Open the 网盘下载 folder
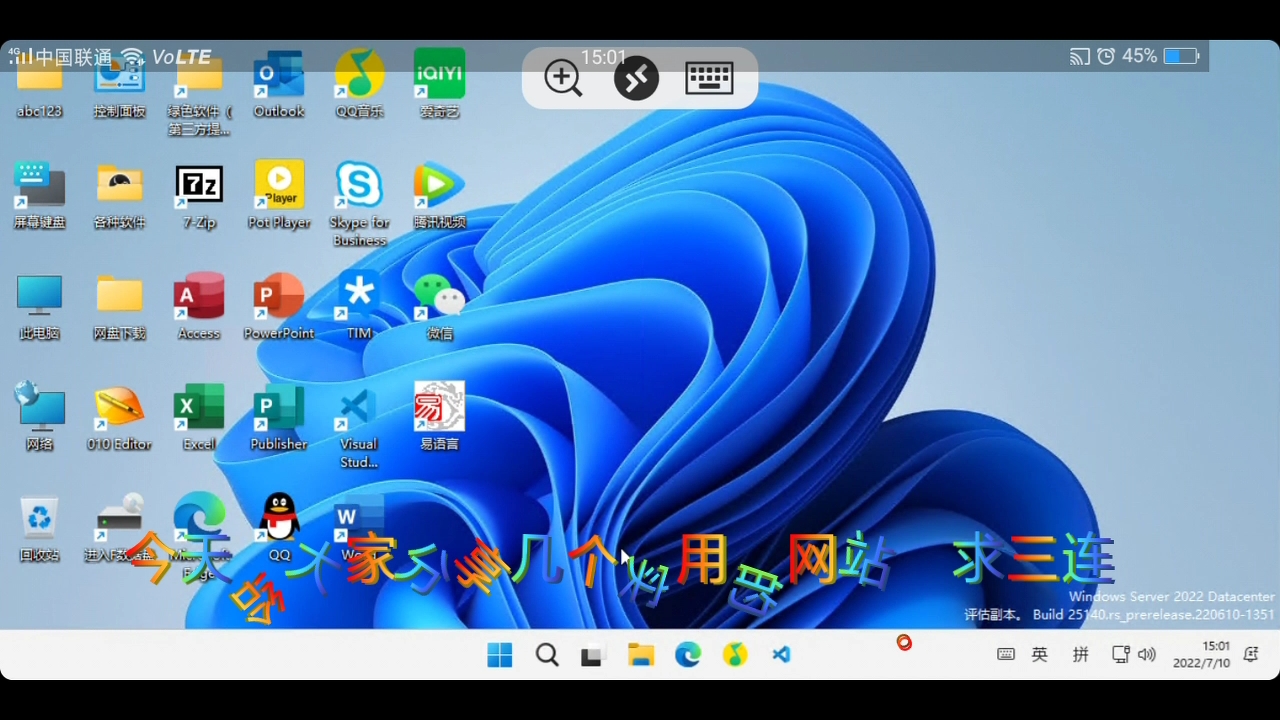Viewport: 1280px width, 720px height. pos(120,306)
